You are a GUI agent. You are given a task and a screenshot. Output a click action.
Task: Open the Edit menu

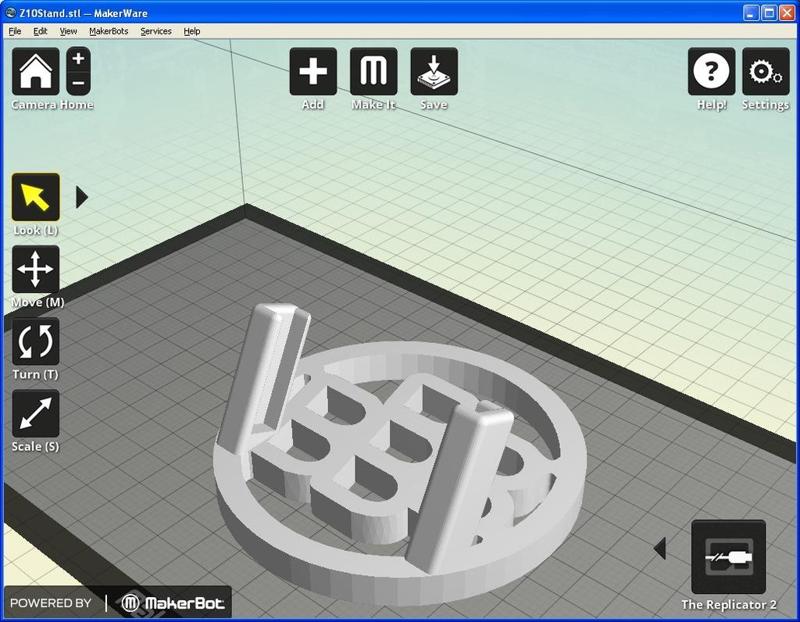(x=40, y=31)
